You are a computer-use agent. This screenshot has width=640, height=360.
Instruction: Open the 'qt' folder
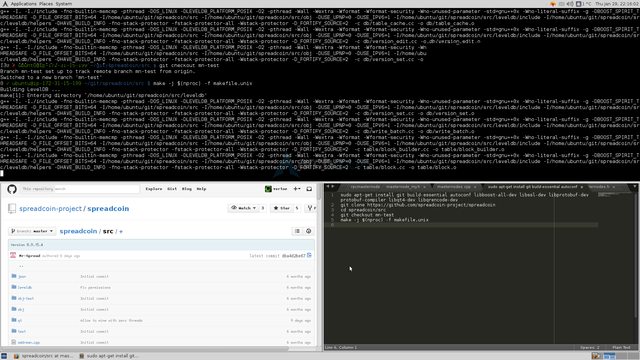[20, 321]
